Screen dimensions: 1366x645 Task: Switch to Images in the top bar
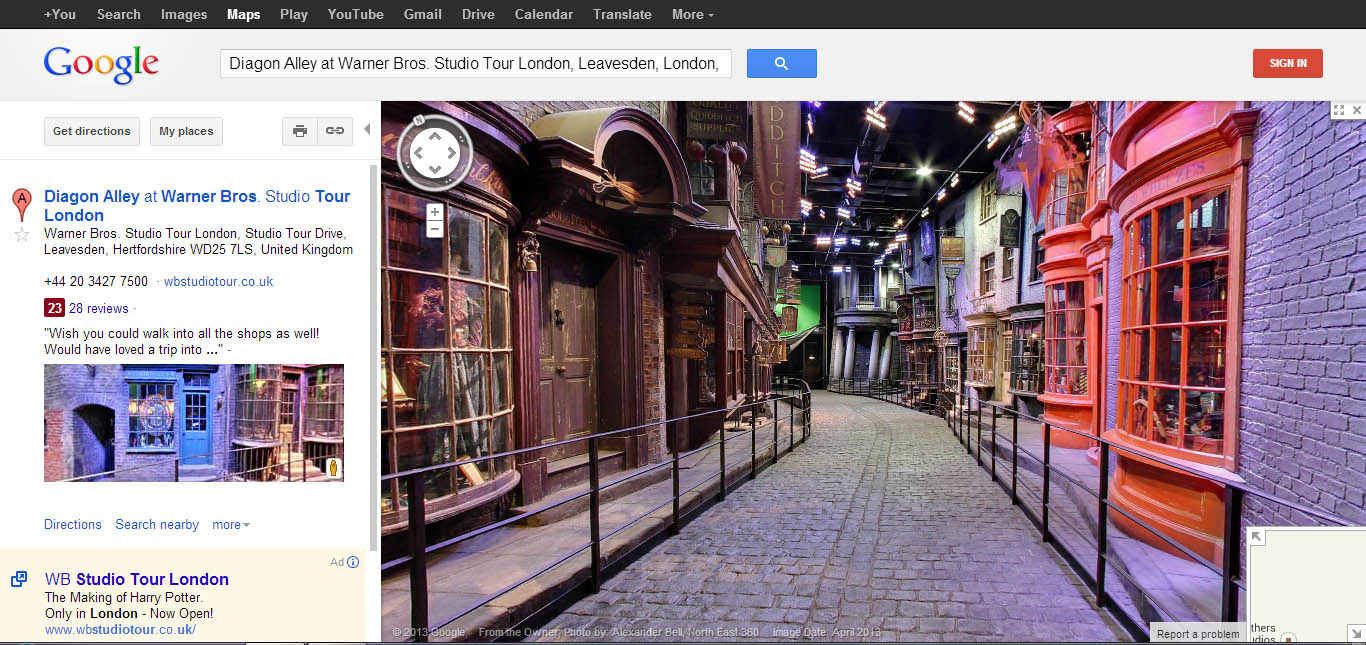[184, 14]
